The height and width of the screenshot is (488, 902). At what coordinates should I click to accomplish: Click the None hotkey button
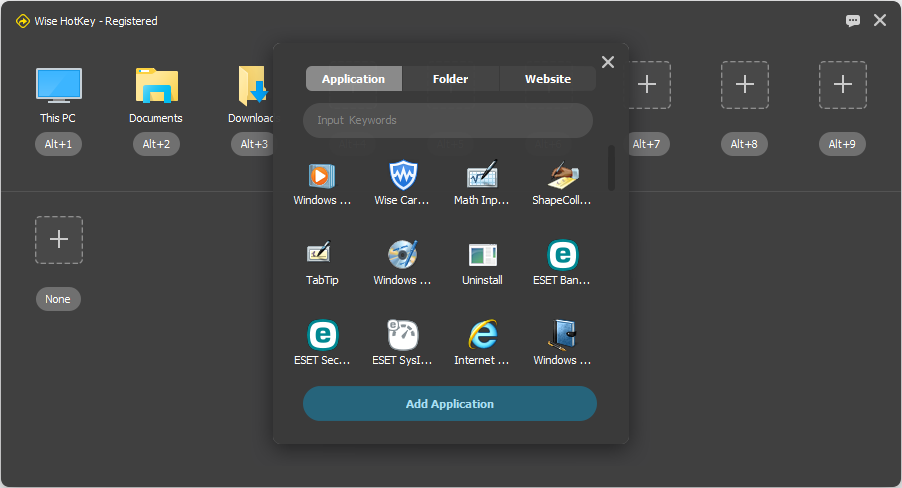(x=58, y=299)
